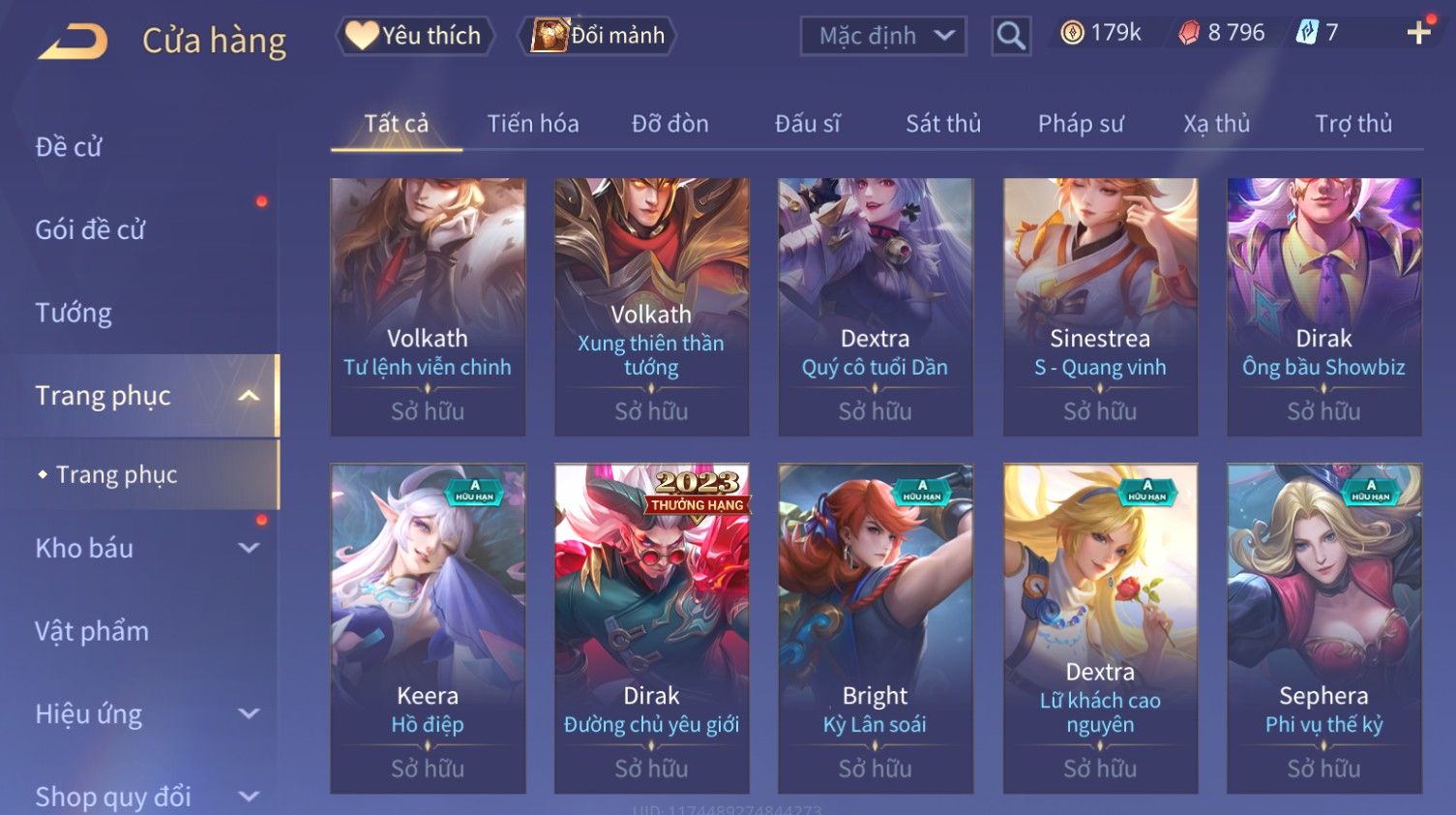This screenshot has width=1456, height=815.
Task: Switch to the Pháp sư tab
Action: (x=1081, y=124)
